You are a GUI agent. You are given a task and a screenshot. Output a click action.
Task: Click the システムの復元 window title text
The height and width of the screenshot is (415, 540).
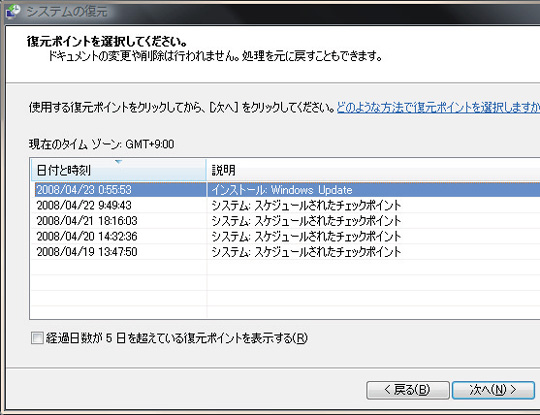pos(67,12)
